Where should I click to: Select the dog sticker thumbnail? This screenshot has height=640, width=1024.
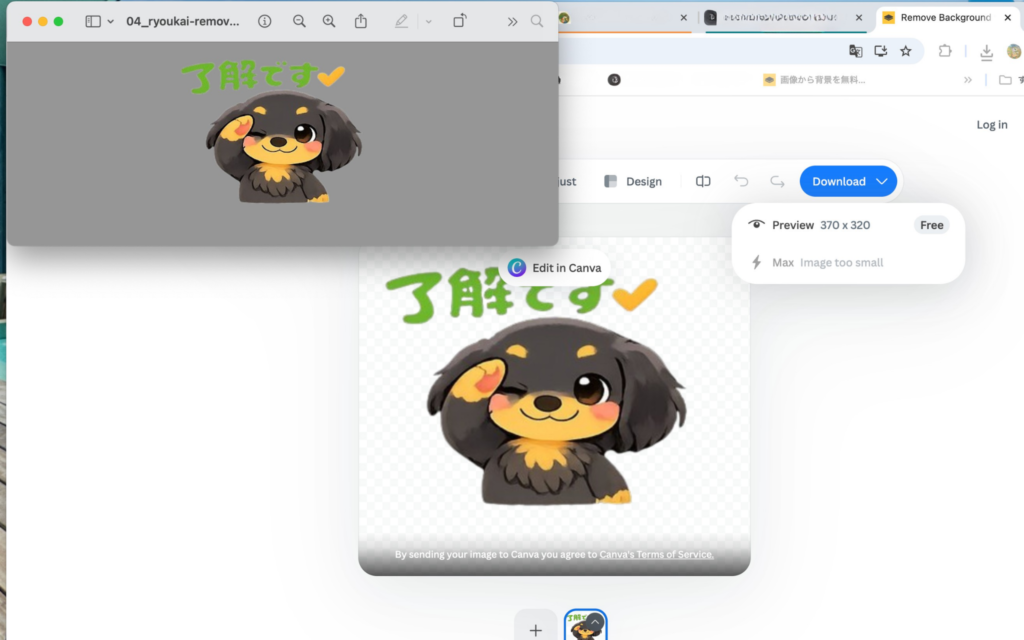[x=585, y=626]
